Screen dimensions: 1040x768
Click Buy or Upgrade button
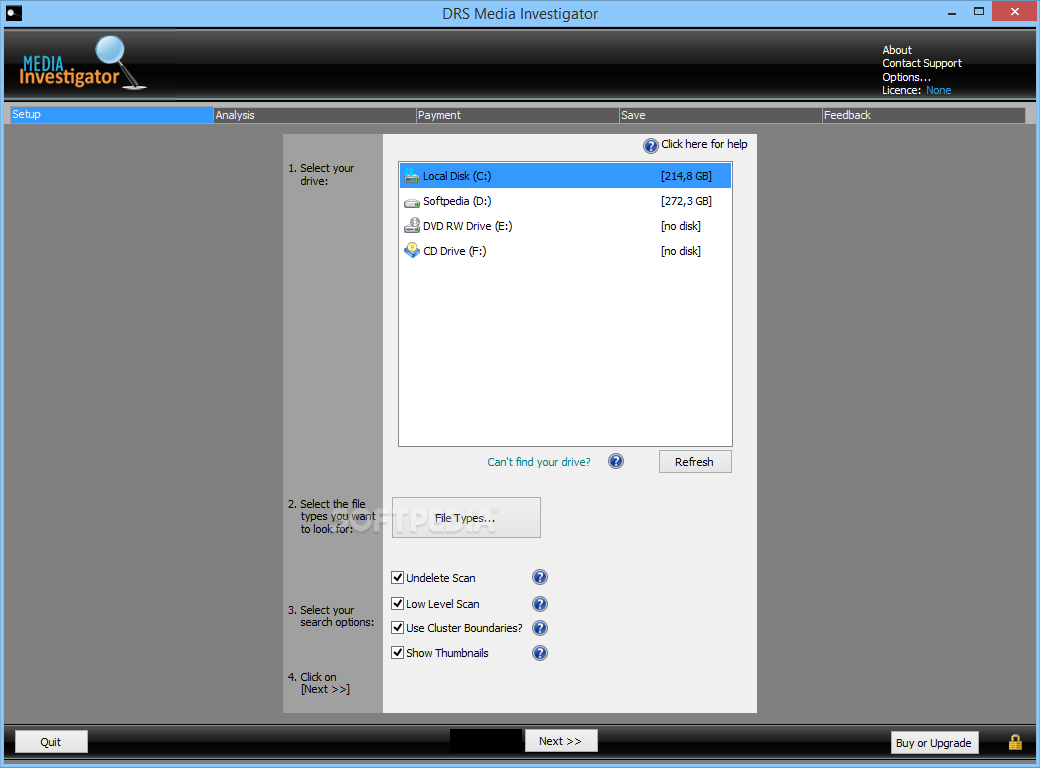pyautogui.click(x=935, y=743)
